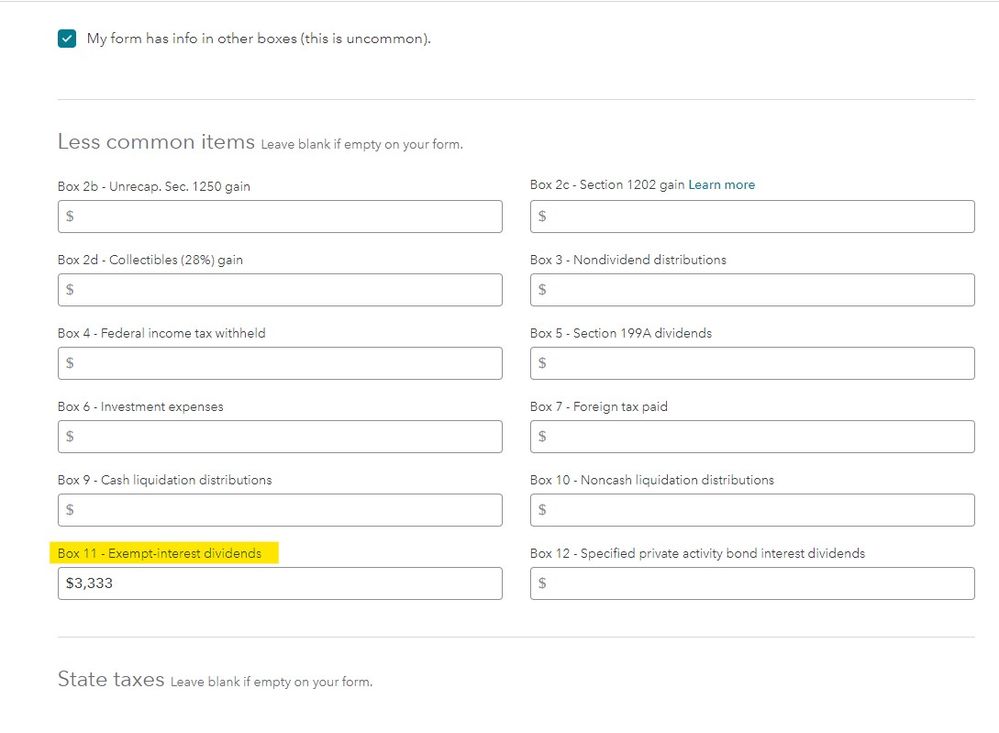Focus the Box 2c Section 1202 gain input
Image resolution: width=999 pixels, height=733 pixels.
(752, 217)
